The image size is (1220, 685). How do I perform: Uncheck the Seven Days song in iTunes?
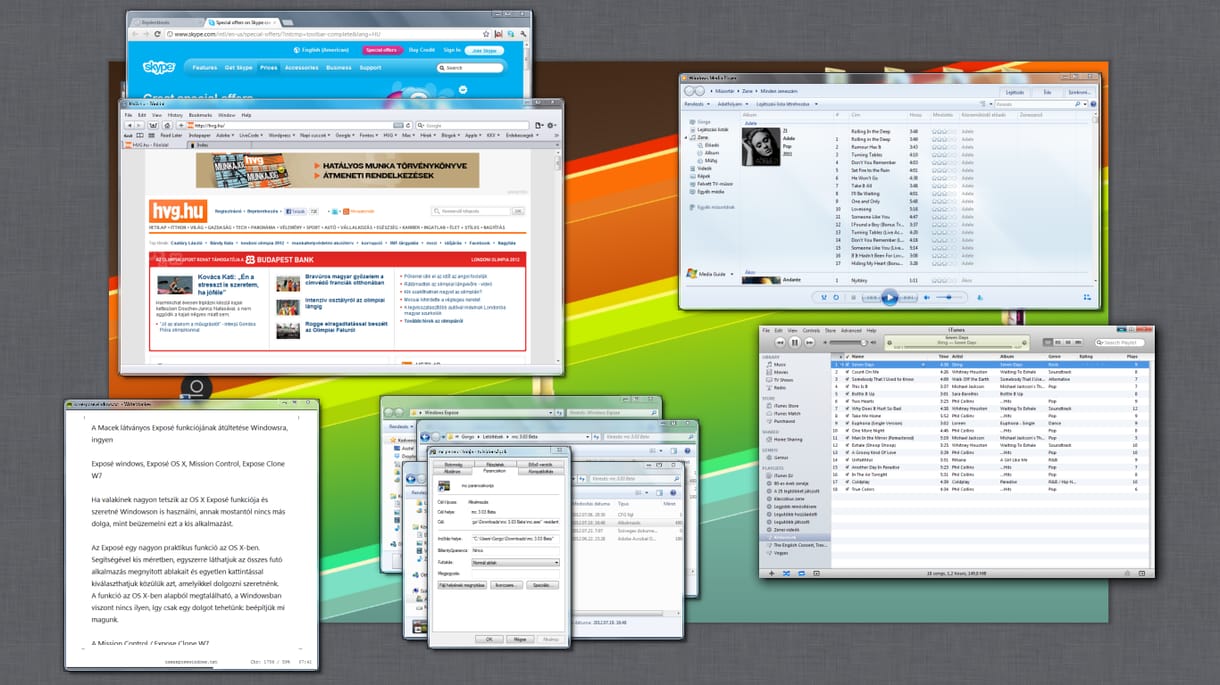click(x=847, y=364)
